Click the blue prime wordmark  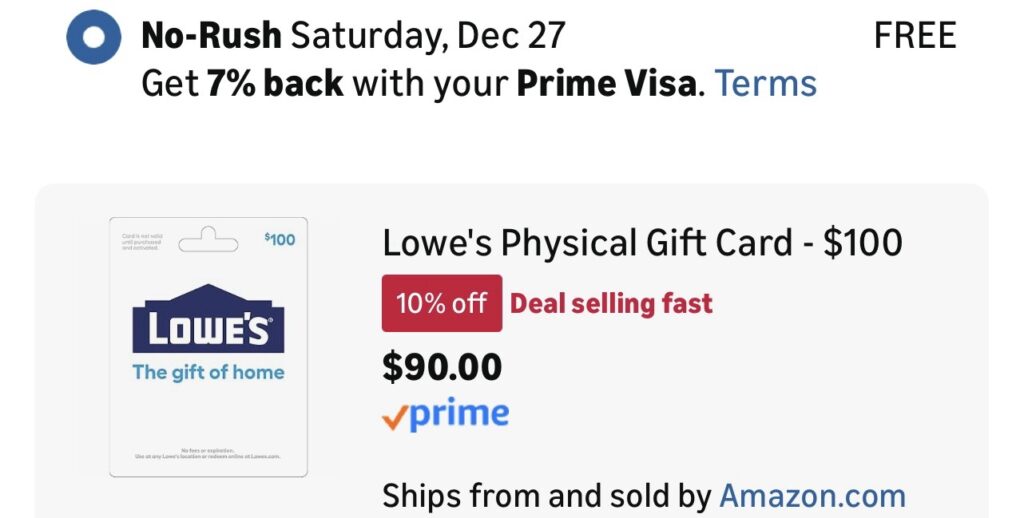point(459,414)
